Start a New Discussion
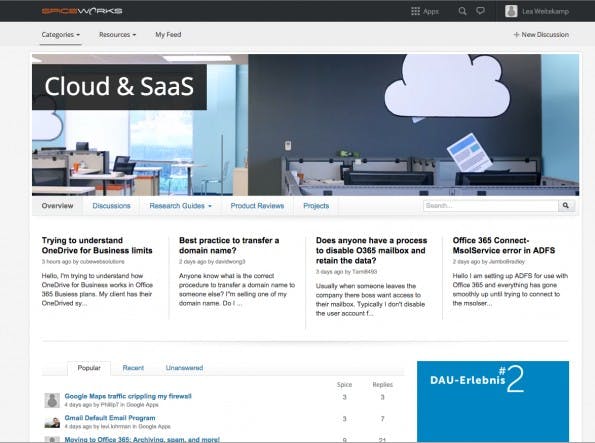This screenshot has width=595, height=443. click(541, 35)
